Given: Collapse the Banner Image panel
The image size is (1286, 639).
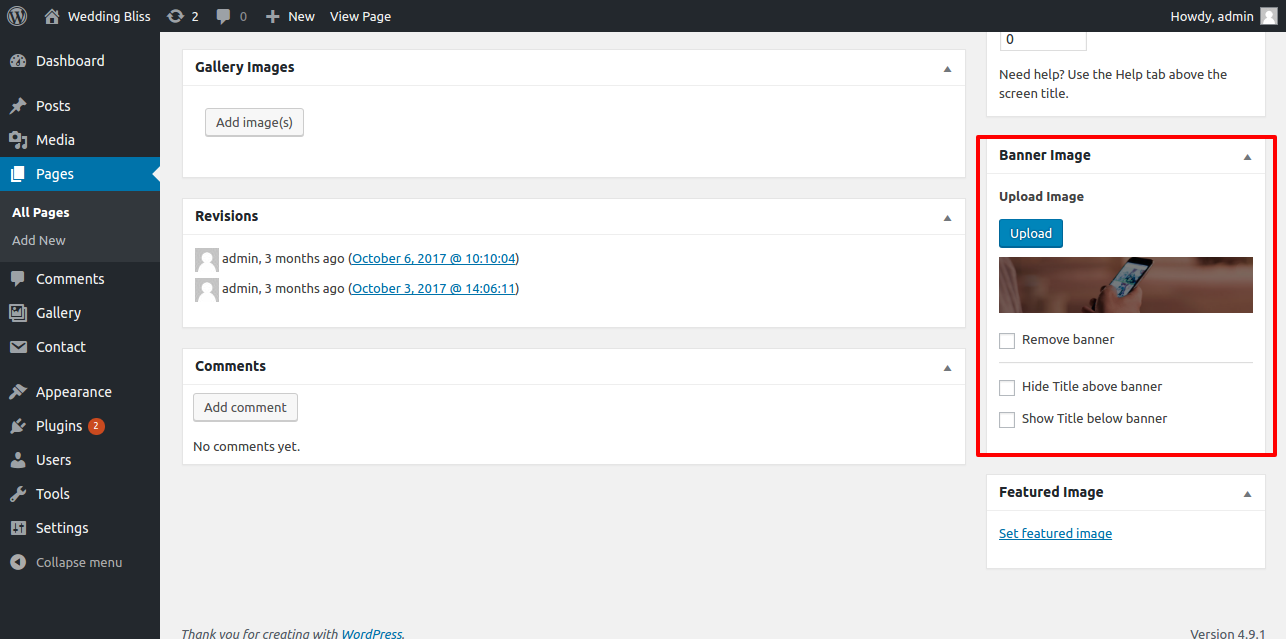Looking at the screenshot, I should pos(1247,157).
